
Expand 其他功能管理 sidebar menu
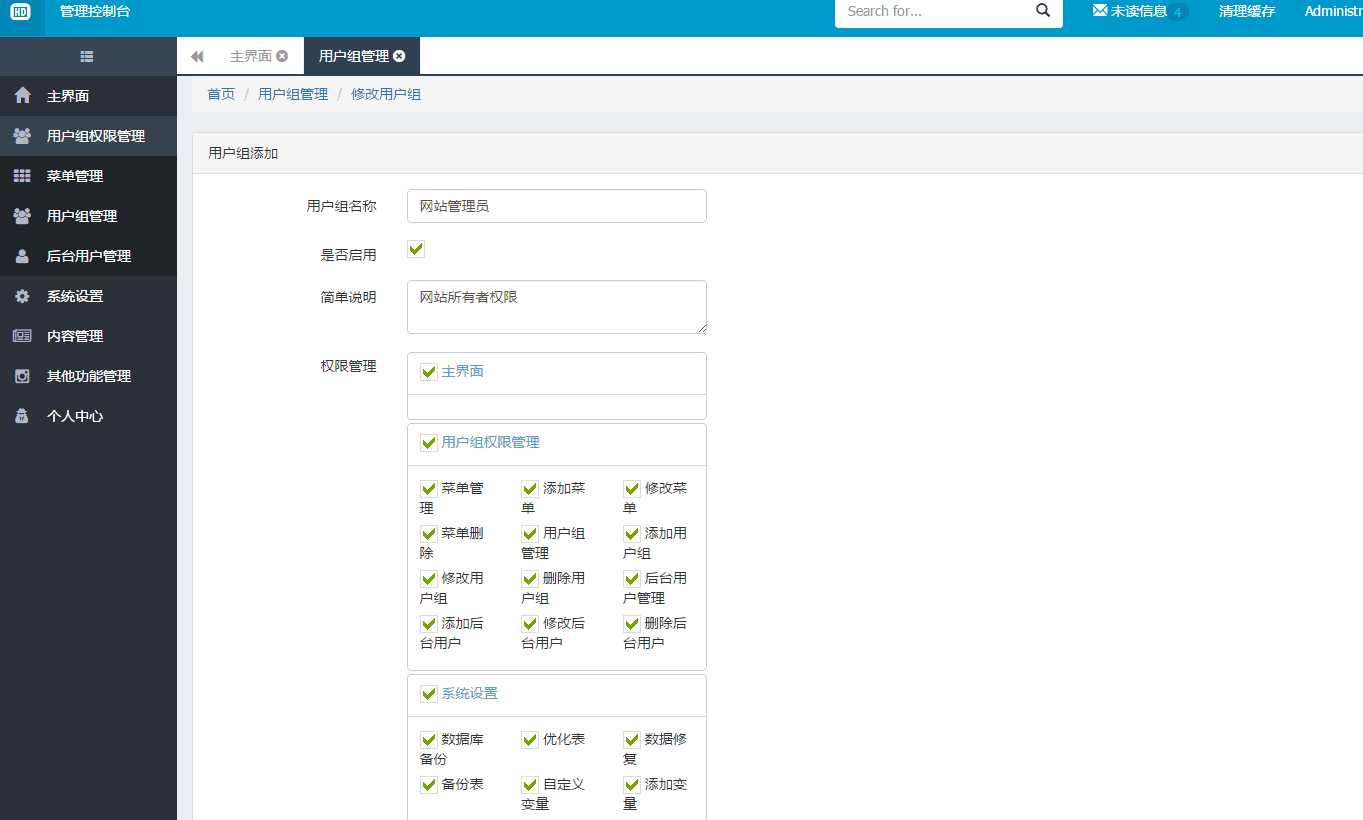click(x=88, y=376)
